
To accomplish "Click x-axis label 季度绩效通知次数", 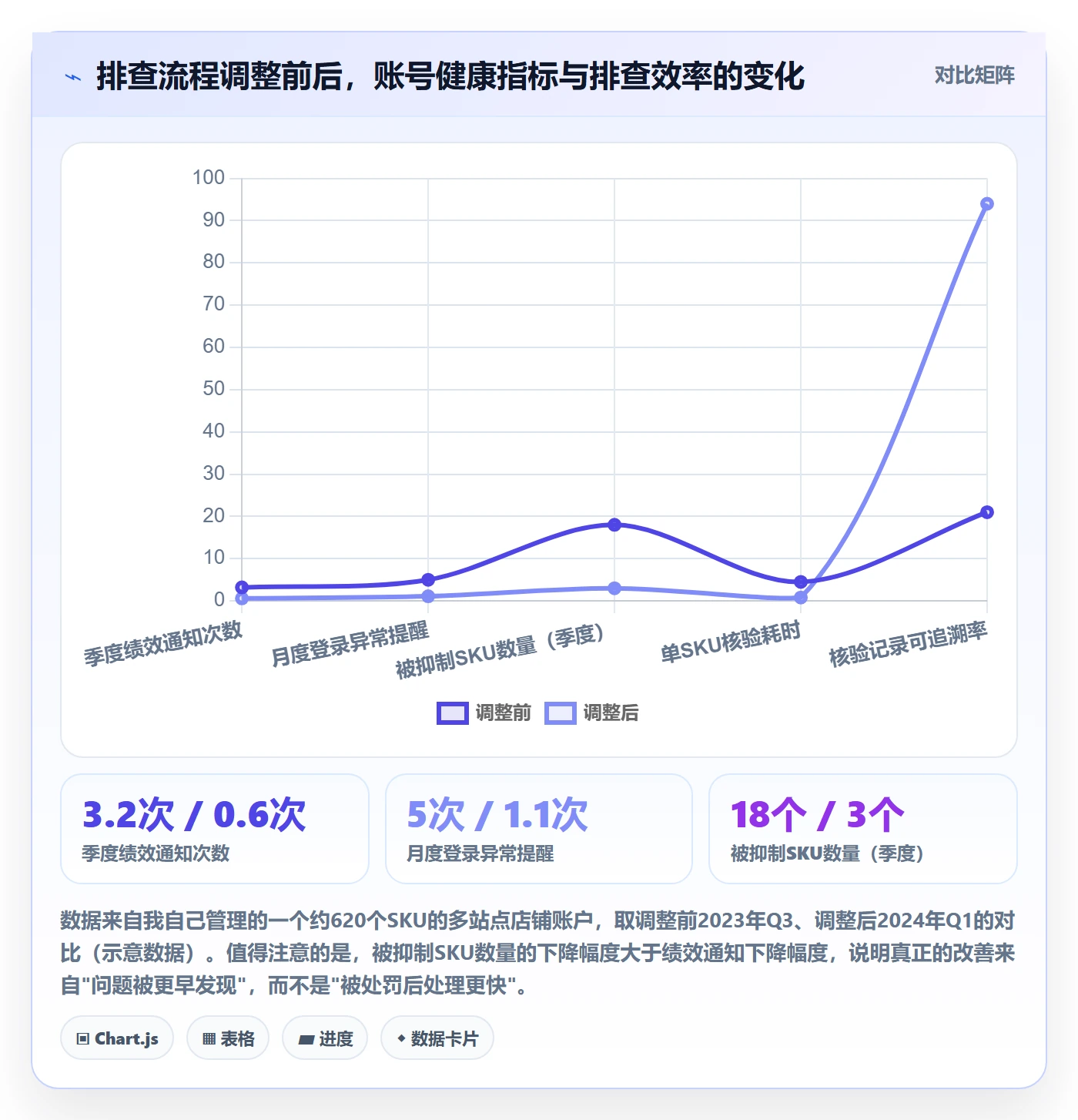I will 163,644.
